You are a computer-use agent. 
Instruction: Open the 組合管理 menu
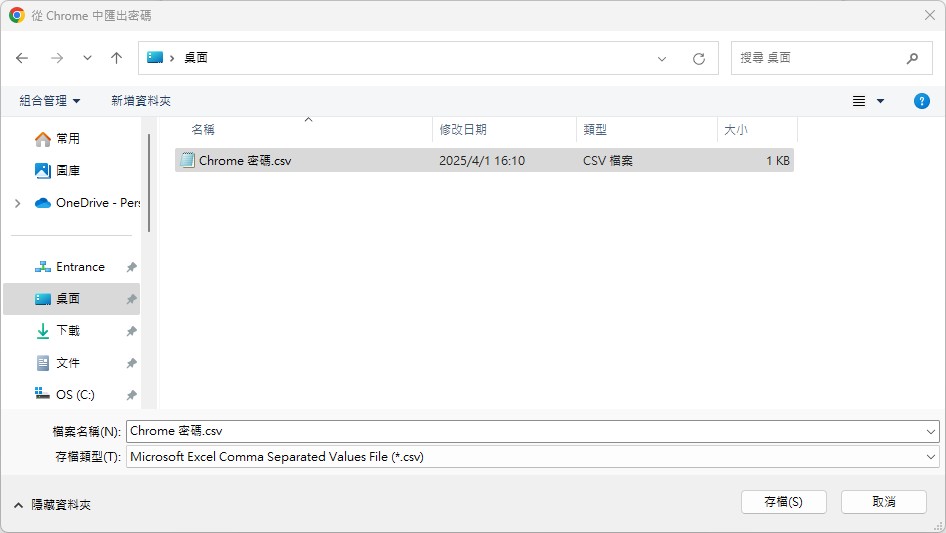[49, 101]
